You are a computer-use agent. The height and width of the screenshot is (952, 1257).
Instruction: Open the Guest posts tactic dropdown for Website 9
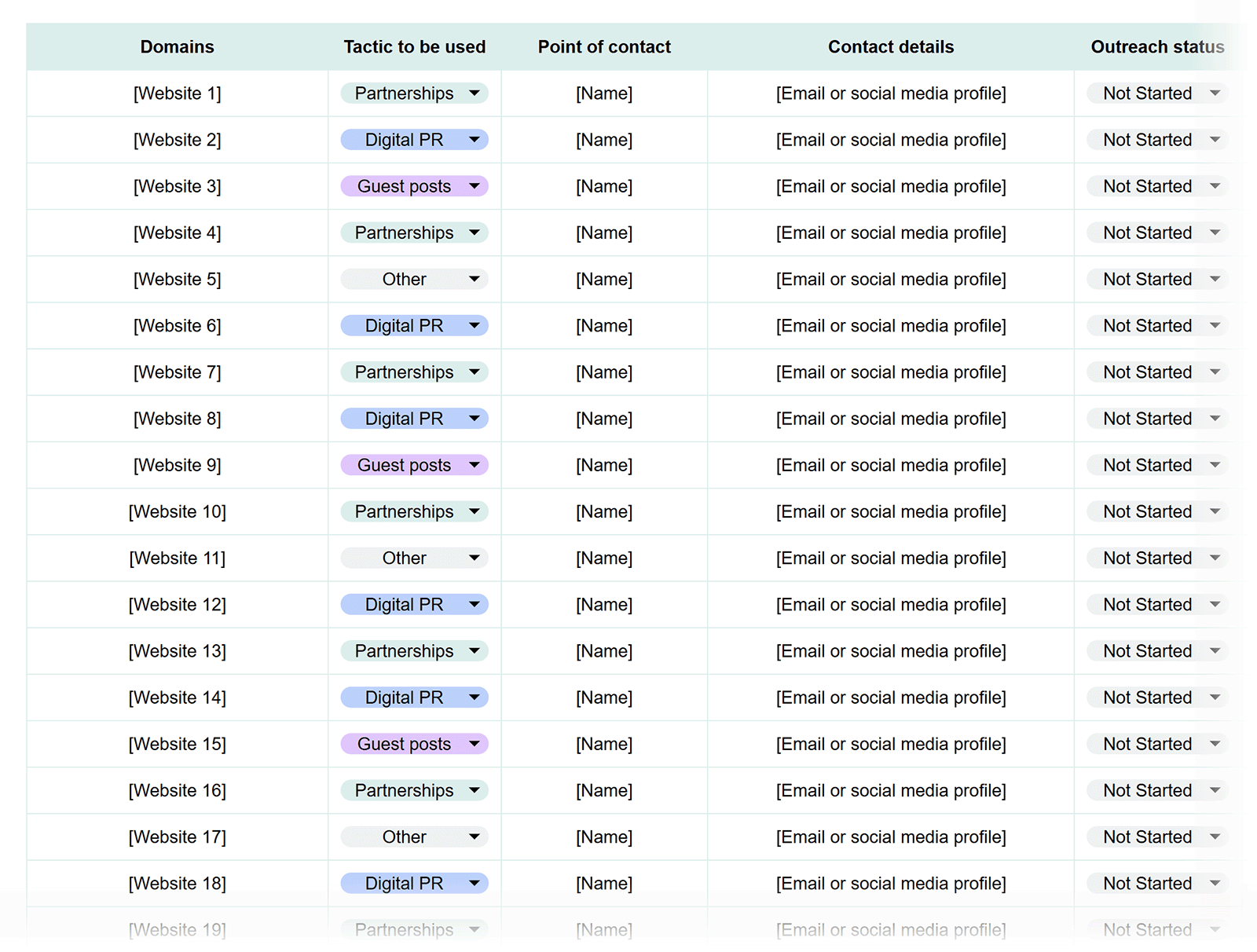(x=414, y=465)
